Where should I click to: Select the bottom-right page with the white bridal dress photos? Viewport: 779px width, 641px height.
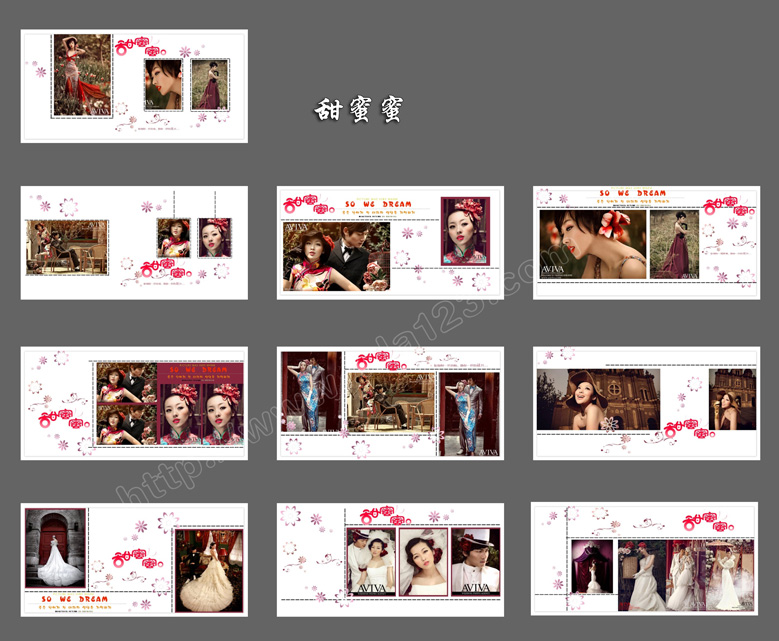coord(644,559)
